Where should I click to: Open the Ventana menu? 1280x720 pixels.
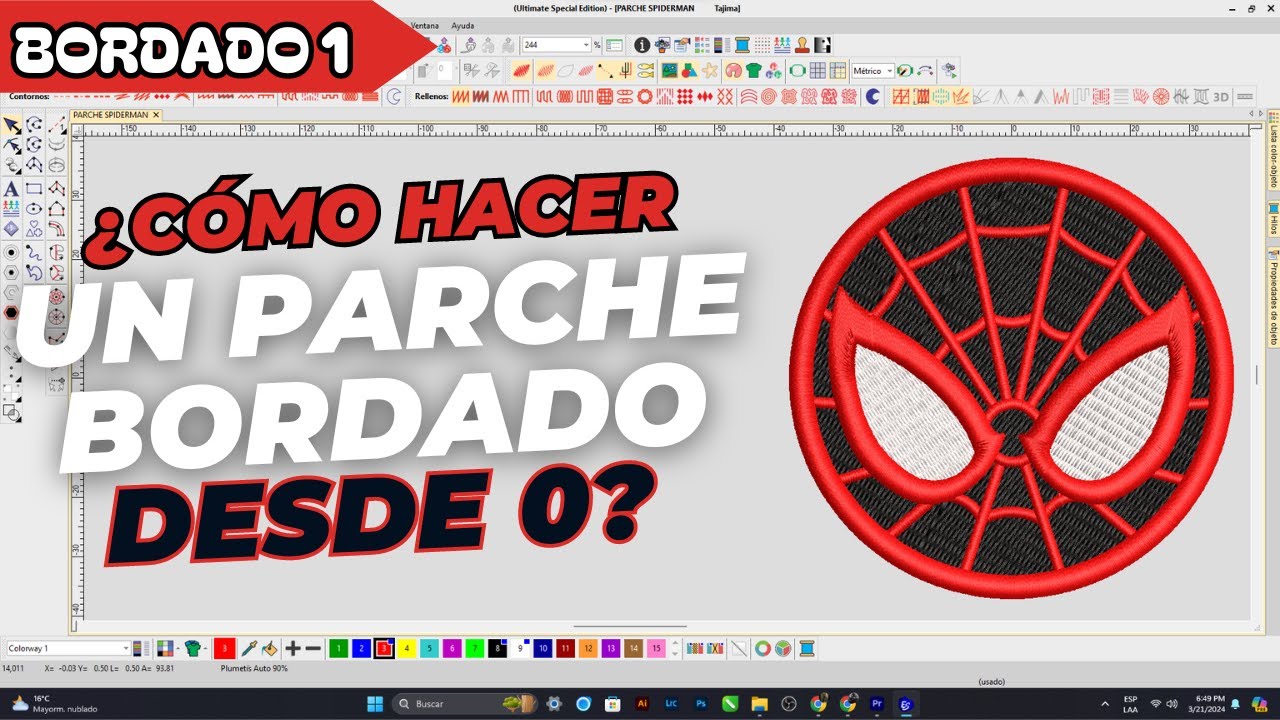click(424, 25)
